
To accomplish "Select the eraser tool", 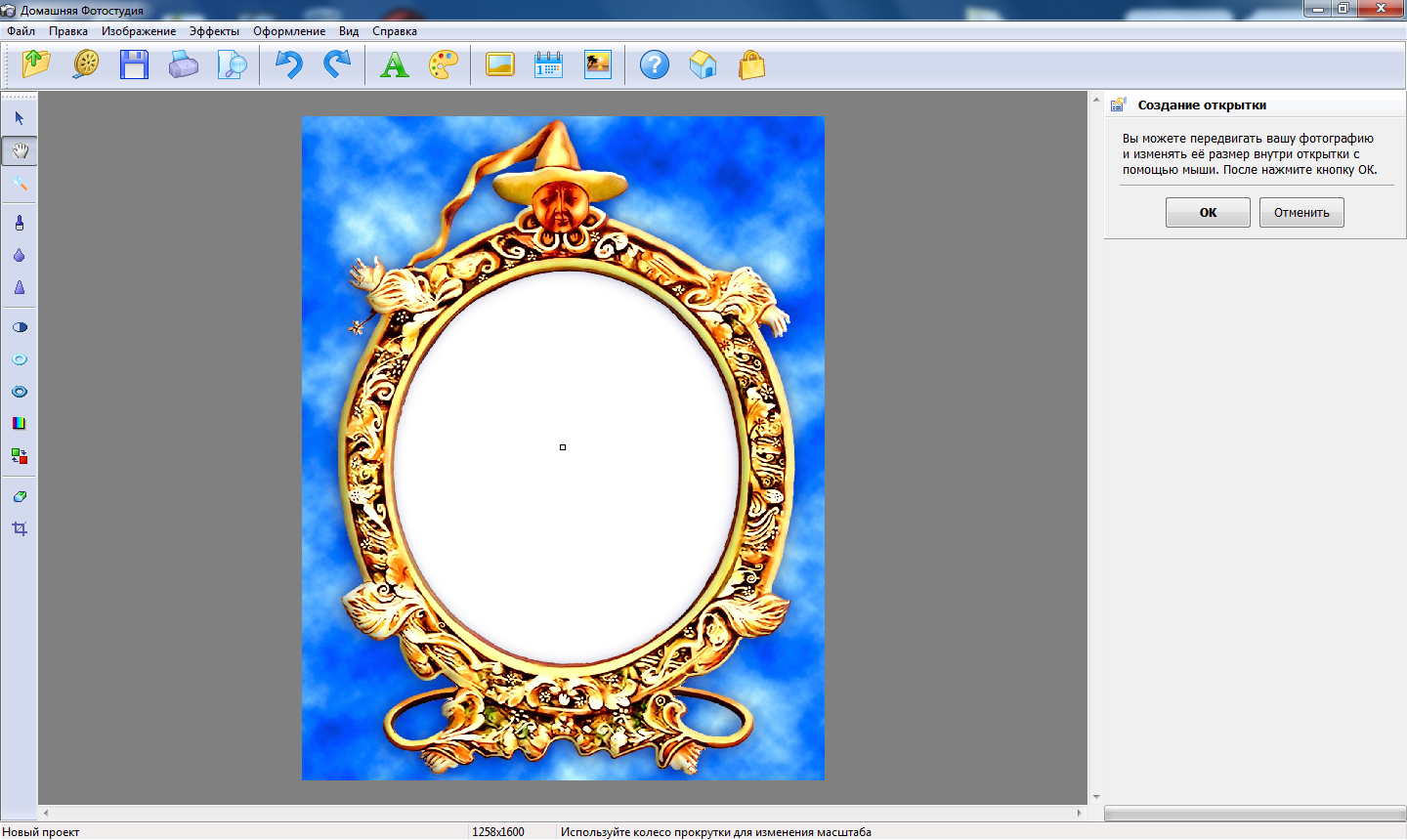I will point(20,496).
